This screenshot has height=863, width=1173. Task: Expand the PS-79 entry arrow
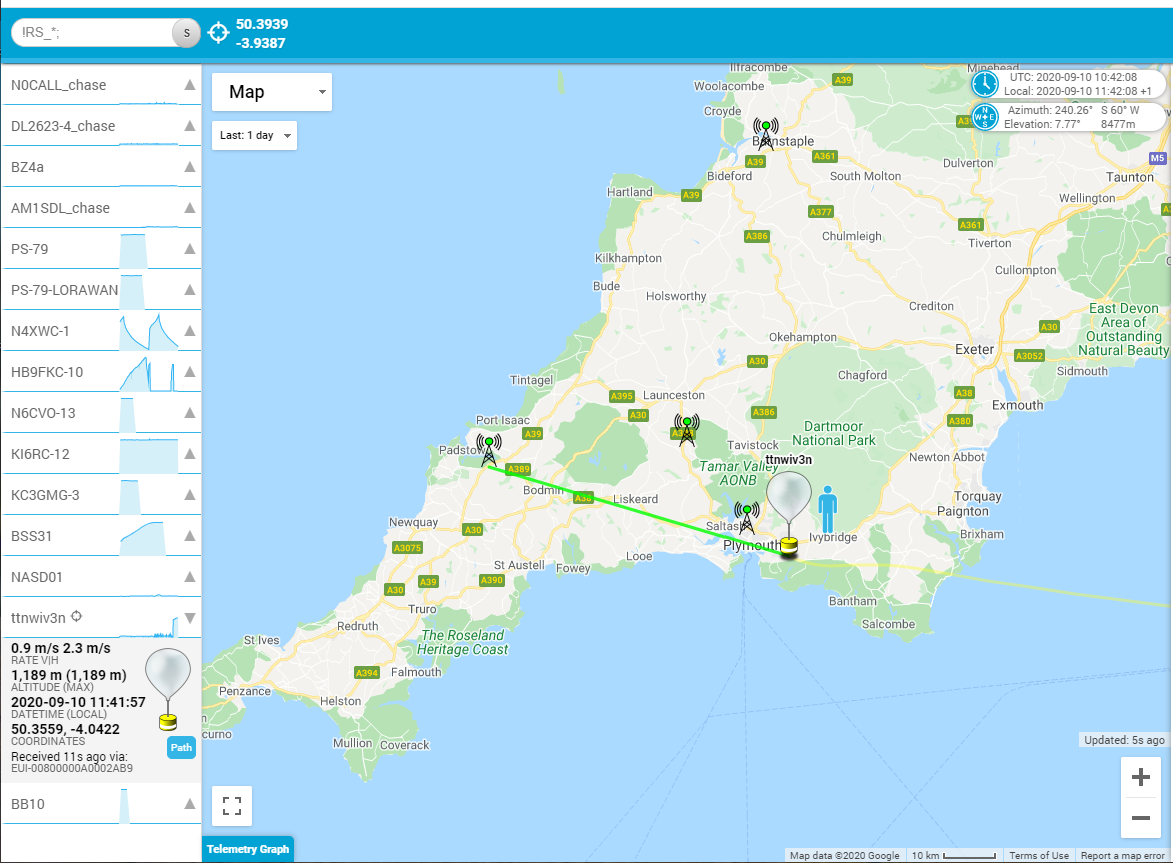click(x=190, y=249)
